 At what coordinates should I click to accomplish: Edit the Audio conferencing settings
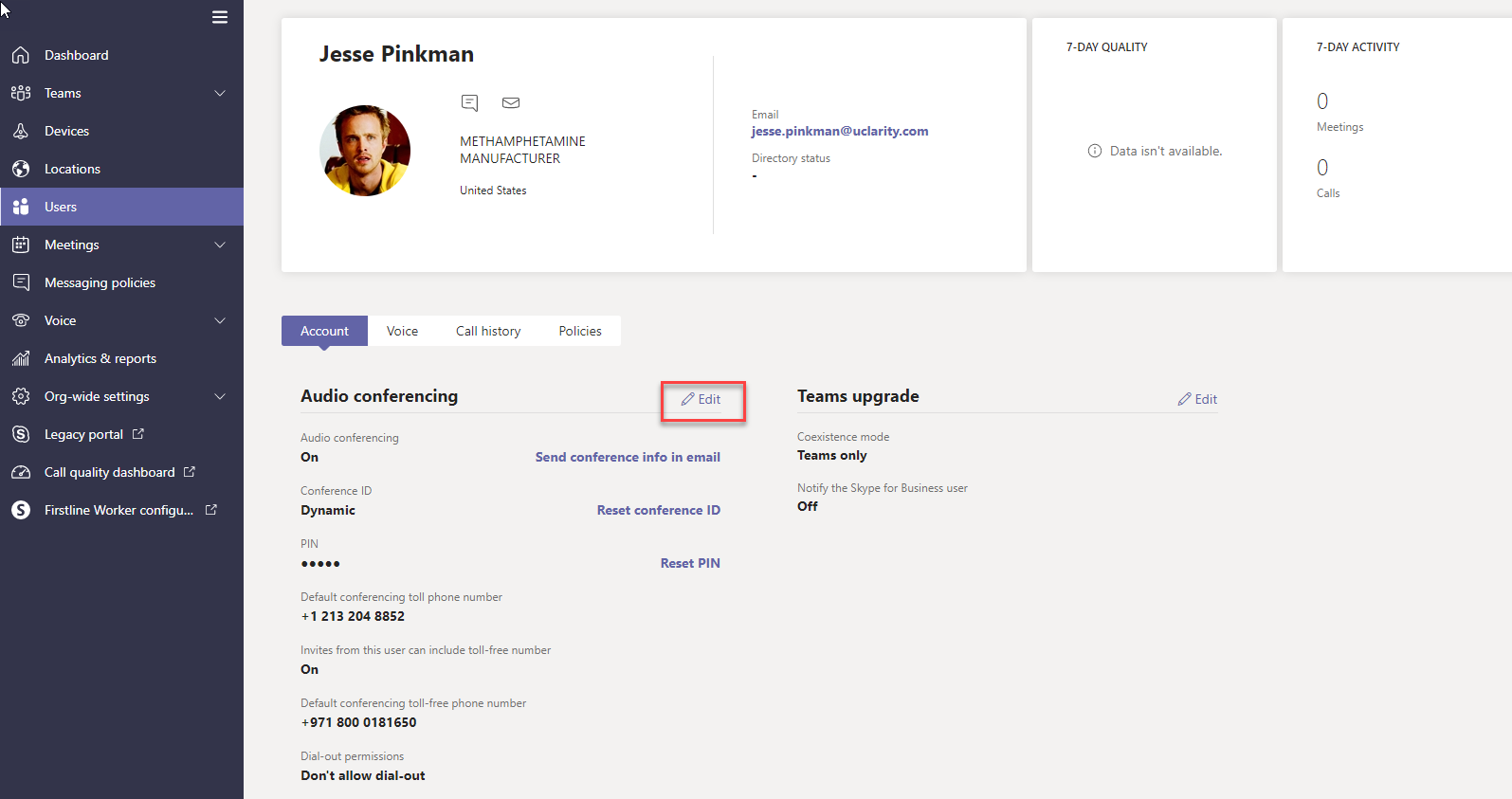point(701,399)
